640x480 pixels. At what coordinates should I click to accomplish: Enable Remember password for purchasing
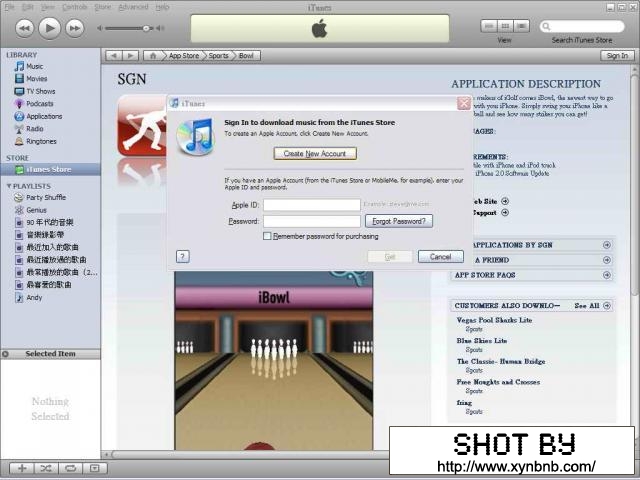pyautogui.click(x=267, y=236)
